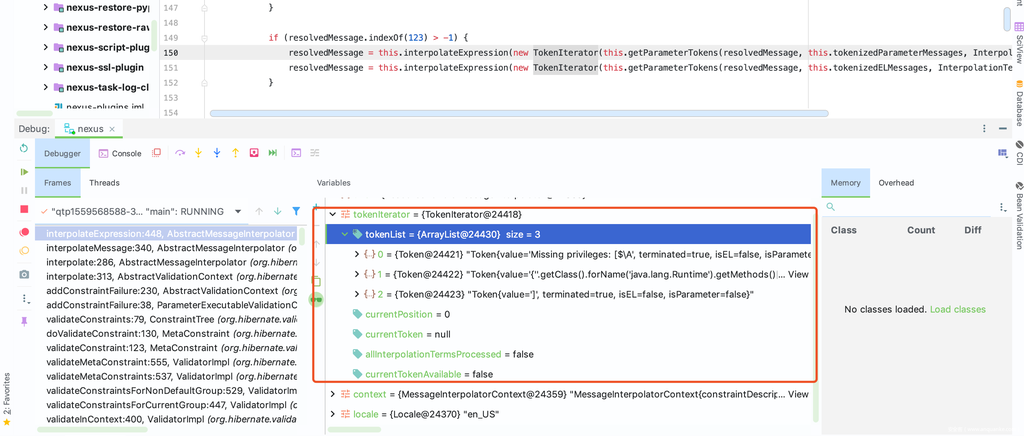Click the Load classes link
This screenshot has width=1024, height=436.
coord(957,310)
